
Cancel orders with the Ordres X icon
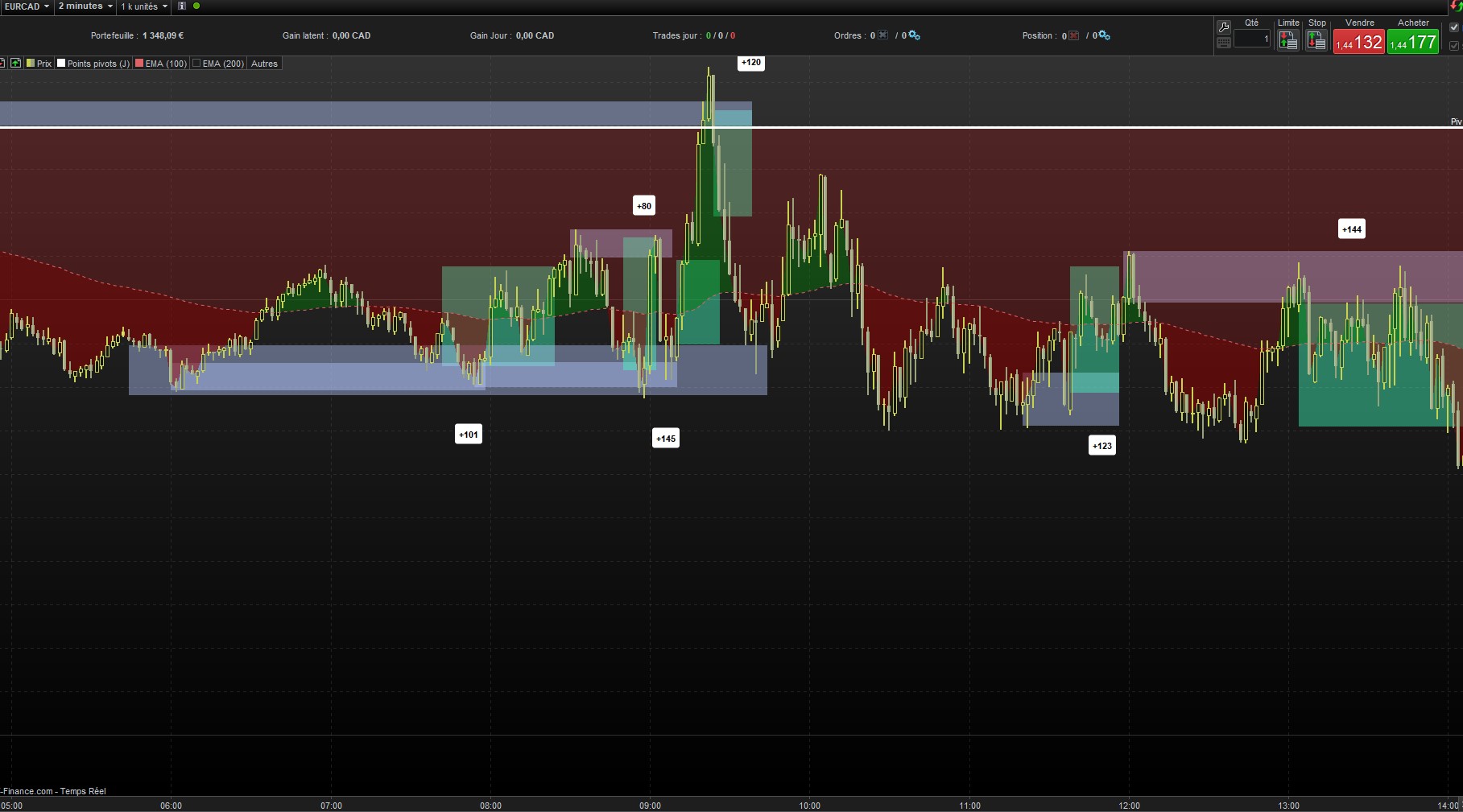(883, 35)
